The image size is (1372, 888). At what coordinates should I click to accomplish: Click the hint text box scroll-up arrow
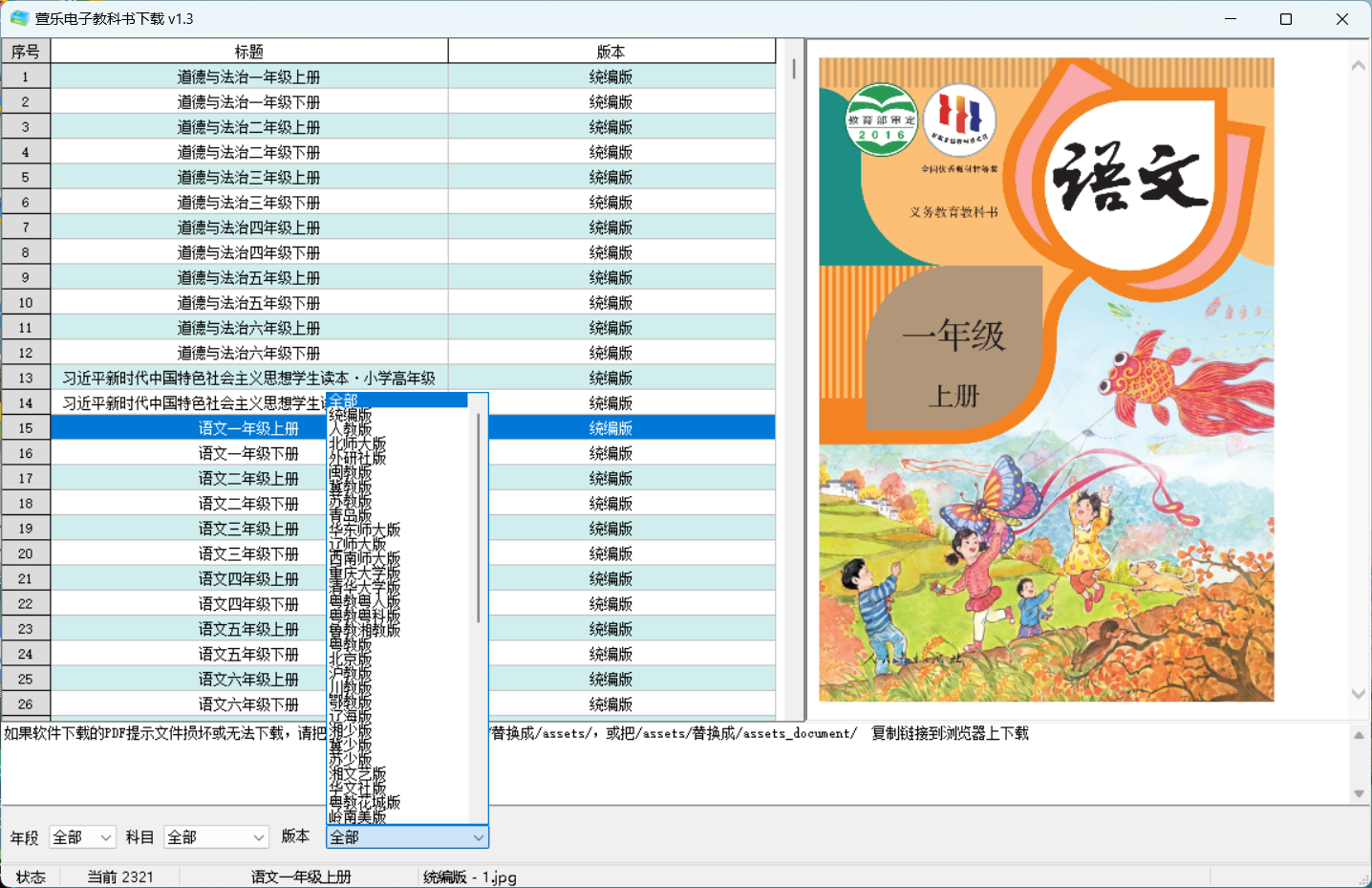point(1359,735)
